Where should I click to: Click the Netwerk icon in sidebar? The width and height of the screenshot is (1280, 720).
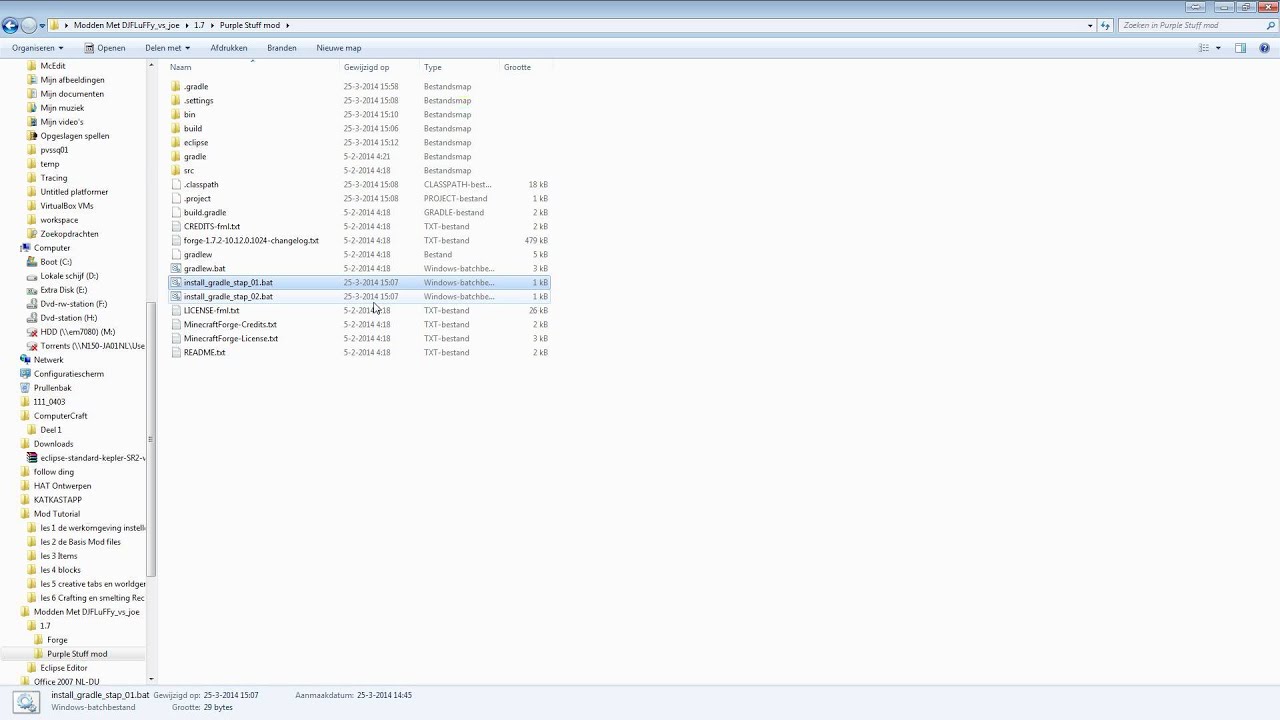click(26, 360)
